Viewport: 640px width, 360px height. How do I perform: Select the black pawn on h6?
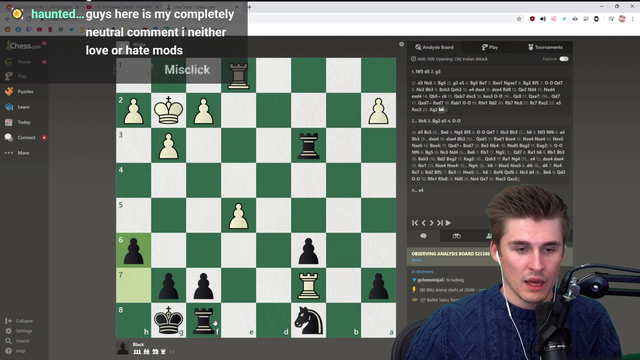(x=133, y=250)
